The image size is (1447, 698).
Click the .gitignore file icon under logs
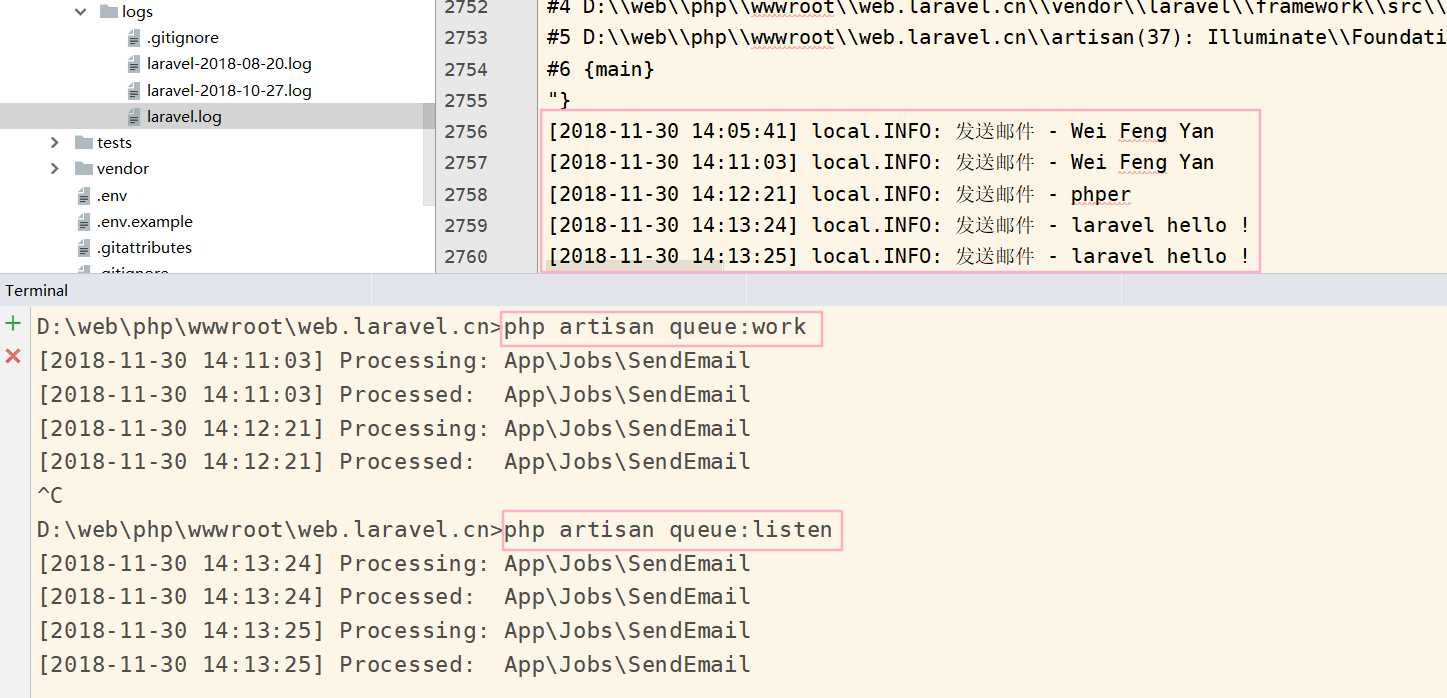pyautogui.click(x=134, y=38)
